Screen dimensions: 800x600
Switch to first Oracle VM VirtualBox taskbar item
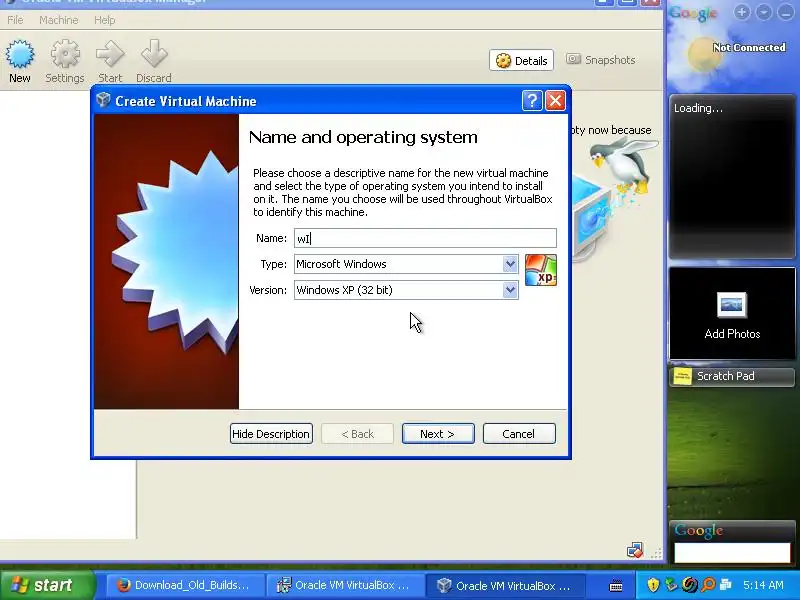click(x=345, y=585)
